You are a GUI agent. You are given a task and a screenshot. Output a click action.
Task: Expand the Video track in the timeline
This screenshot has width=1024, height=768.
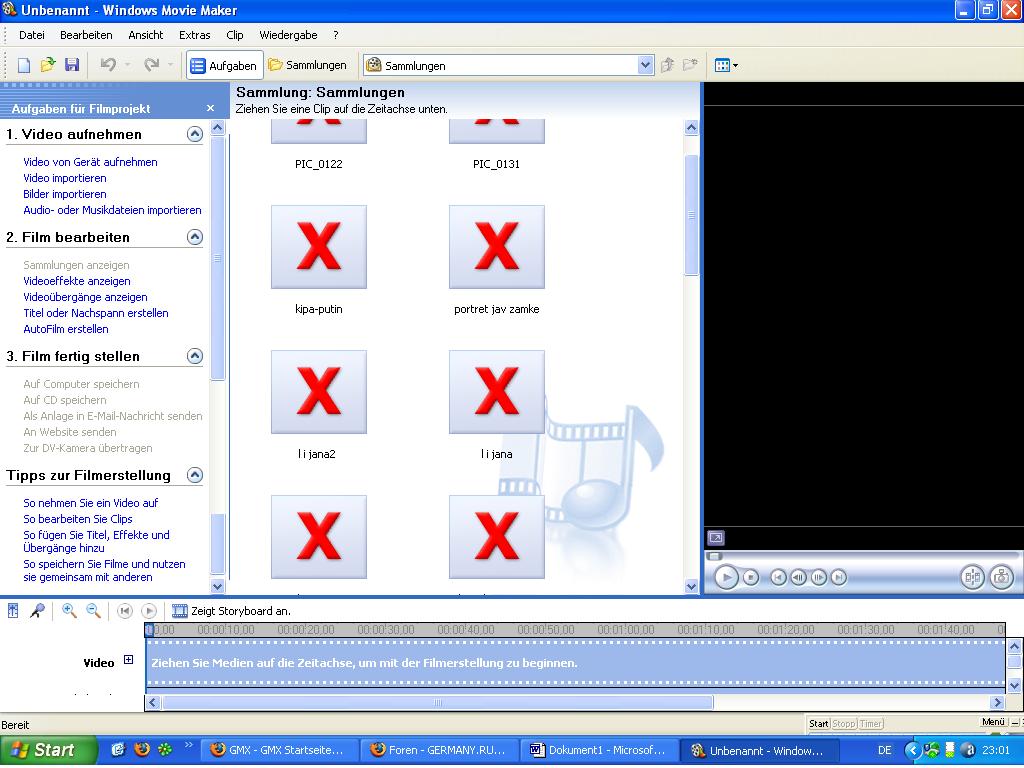(x=128, y=660)
